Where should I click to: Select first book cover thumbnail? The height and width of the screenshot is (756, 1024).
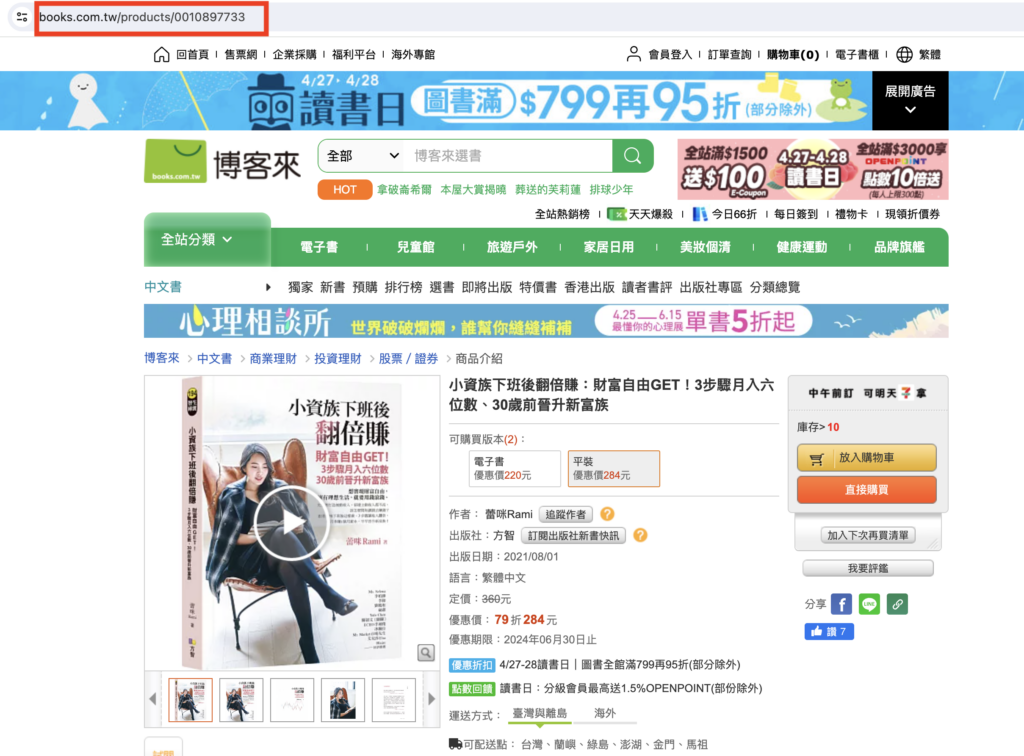coord(190,699)
